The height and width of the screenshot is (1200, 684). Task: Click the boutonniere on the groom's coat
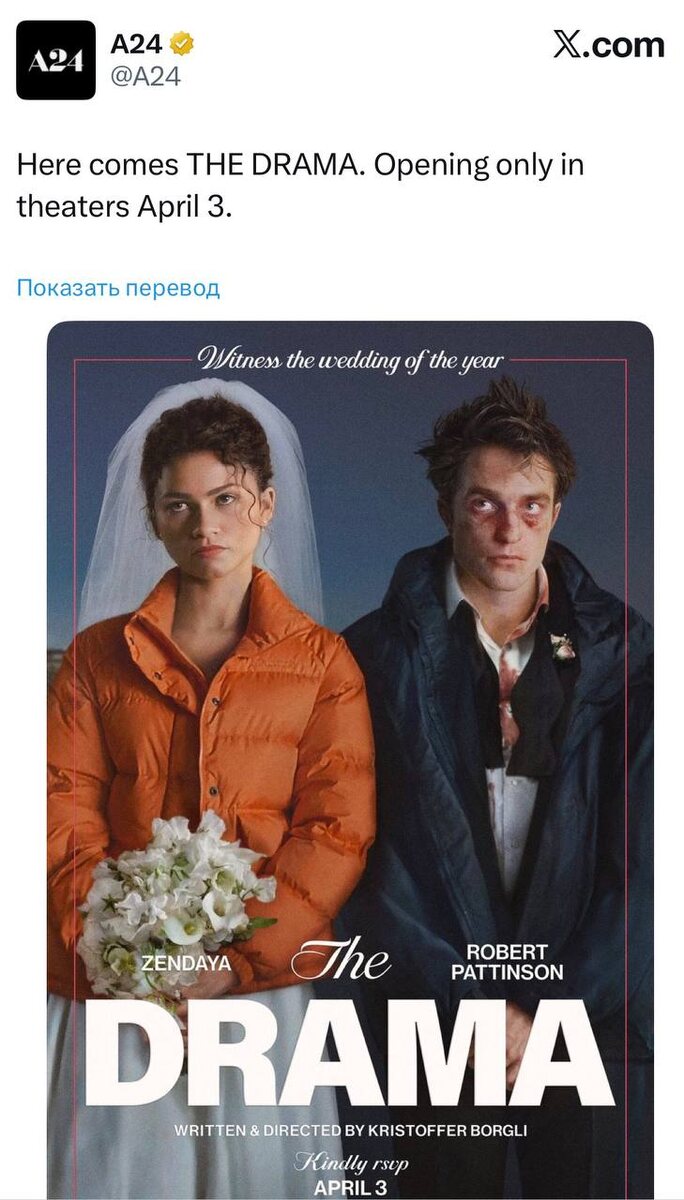(563, 646)
